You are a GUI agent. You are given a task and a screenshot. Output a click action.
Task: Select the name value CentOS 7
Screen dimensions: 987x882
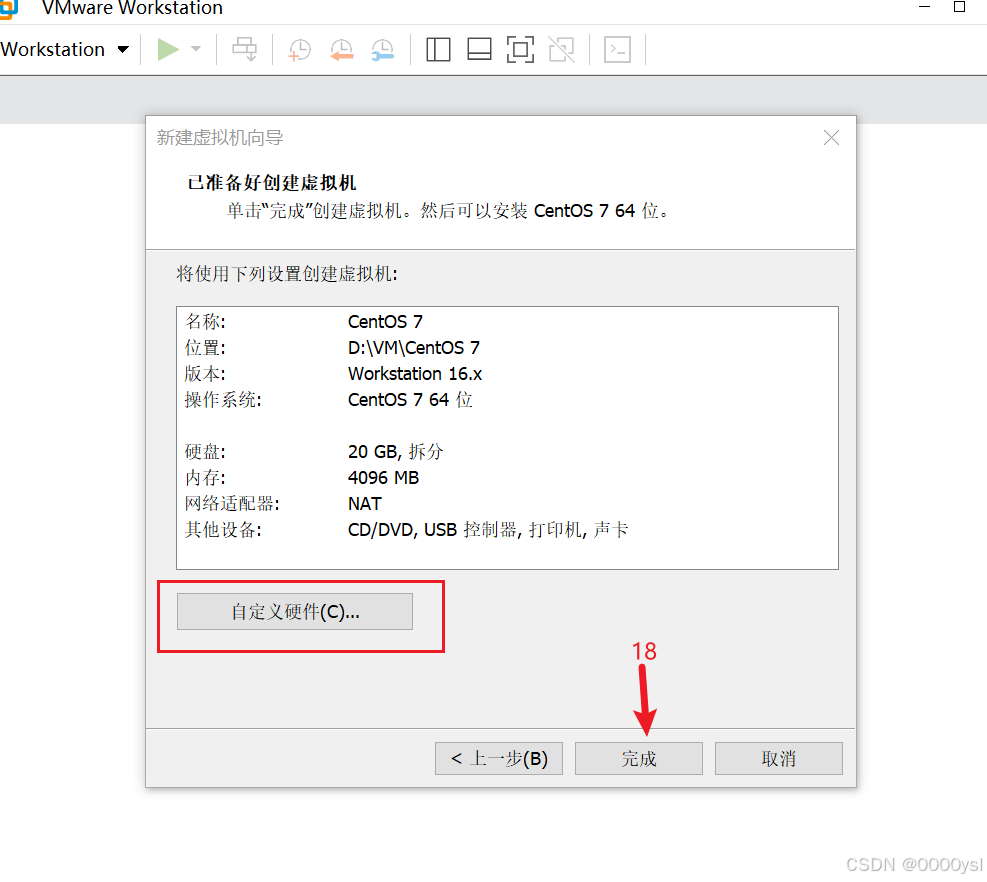coord(385,322)
